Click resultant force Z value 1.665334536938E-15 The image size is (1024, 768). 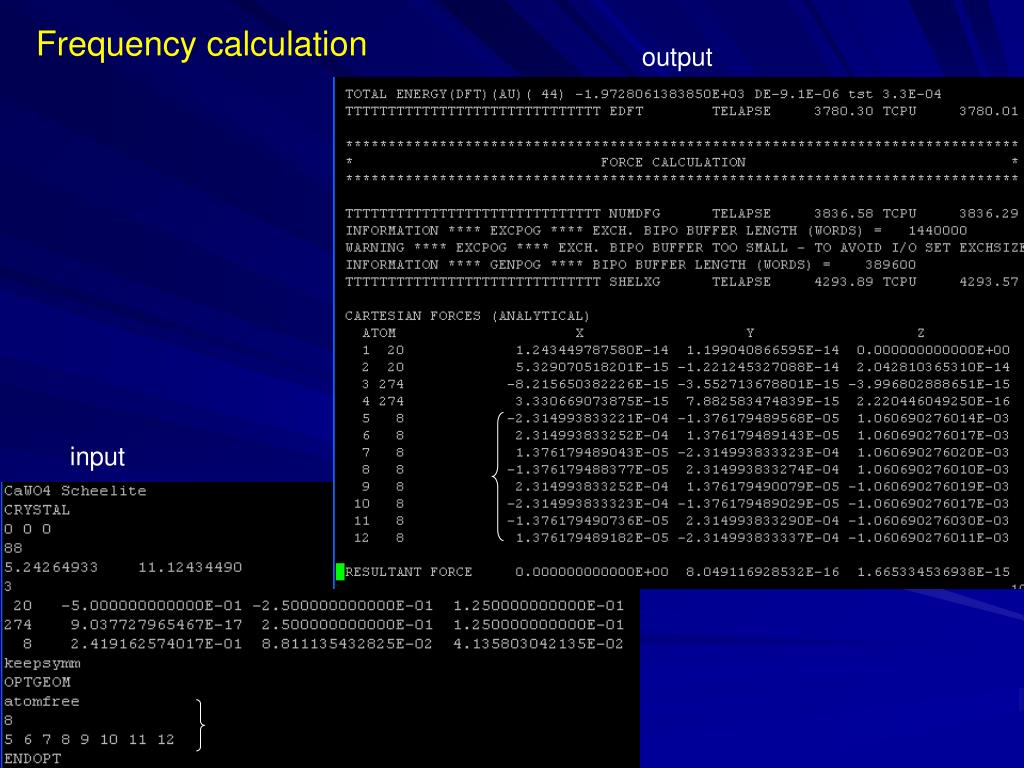933,572
